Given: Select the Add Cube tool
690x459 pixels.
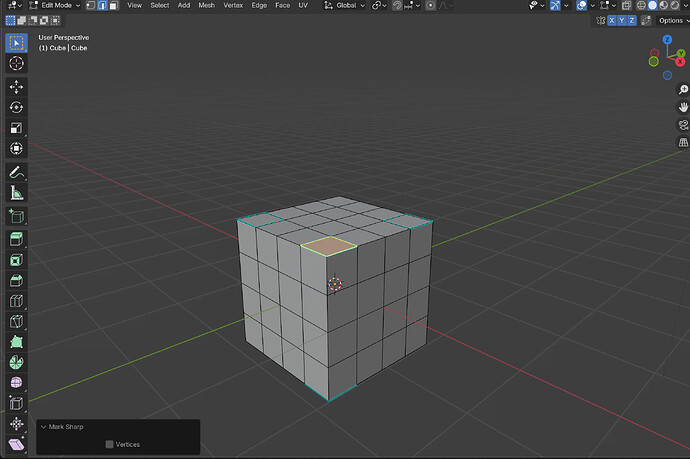Looking at the screenshot, I should coord(16,216).
